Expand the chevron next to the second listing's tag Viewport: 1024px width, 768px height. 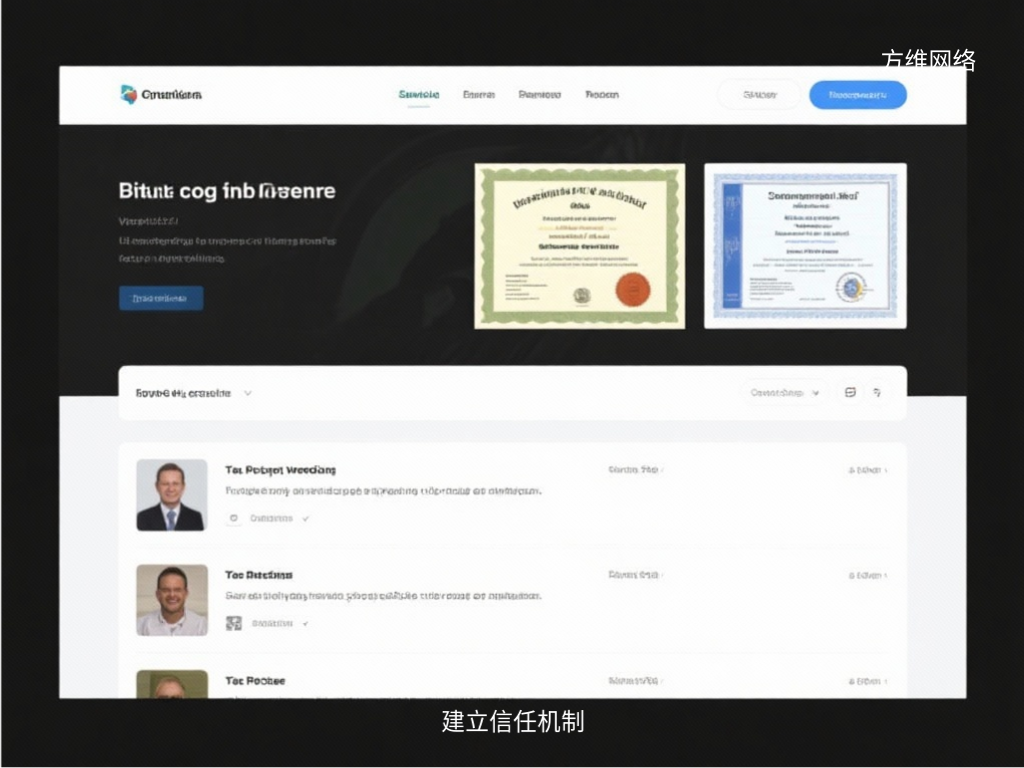(306, 623)
